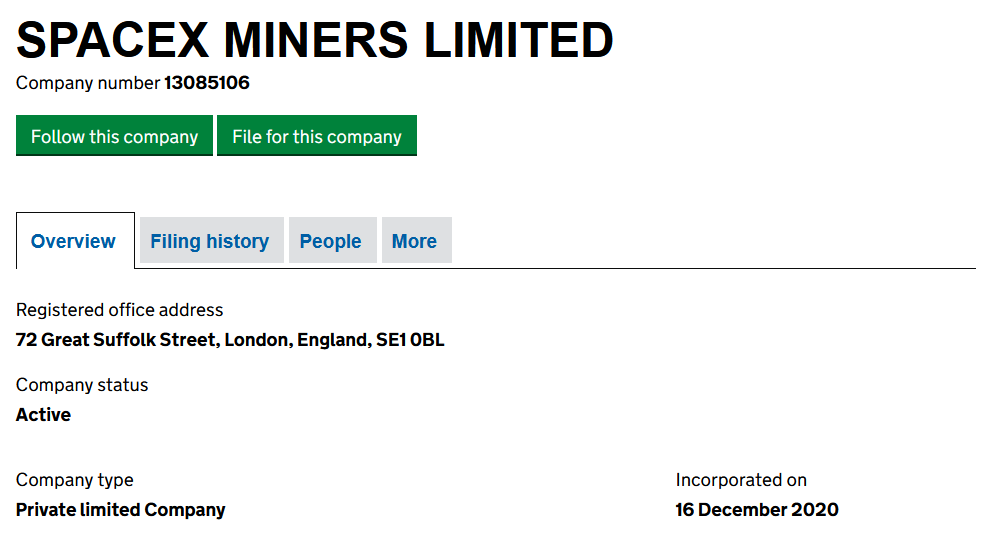Click the Company number label
Viewport: 1003px width, 542px height.
pyautogui.click(x=88, y=83)
